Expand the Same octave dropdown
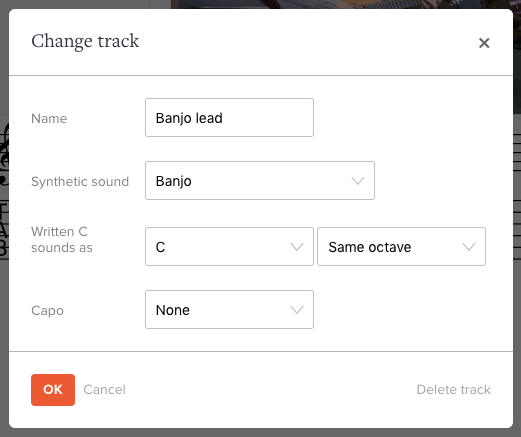 click(401, 247)
